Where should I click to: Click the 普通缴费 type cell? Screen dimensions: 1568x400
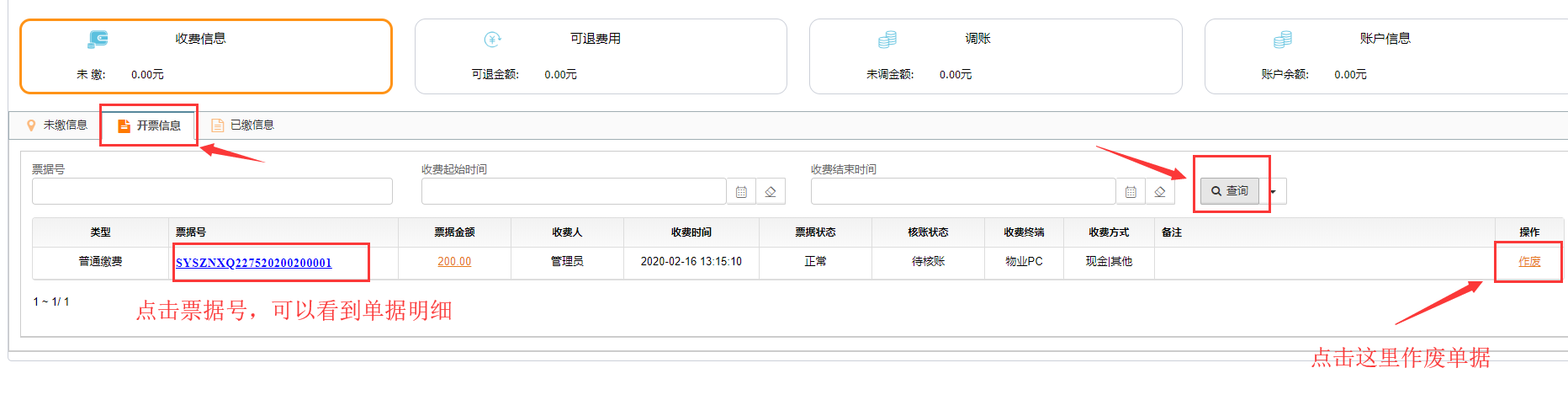point(100,262)
